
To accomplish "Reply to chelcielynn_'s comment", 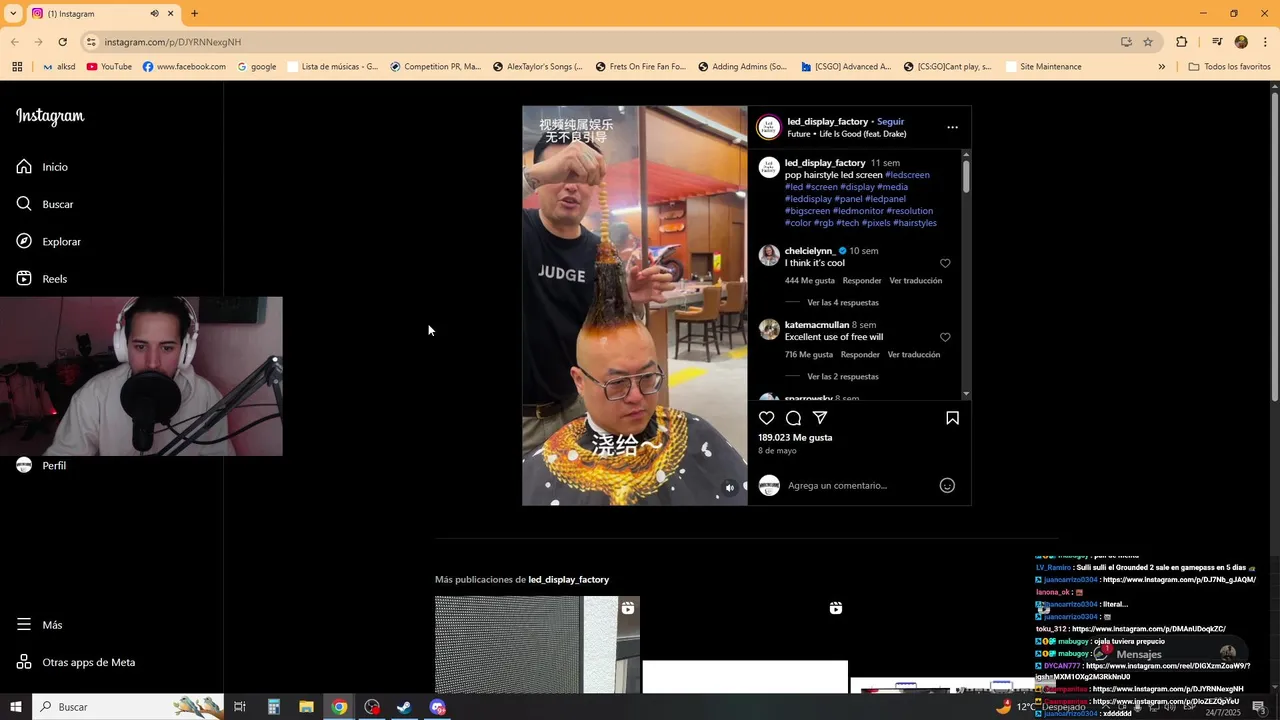I will 862,281.
